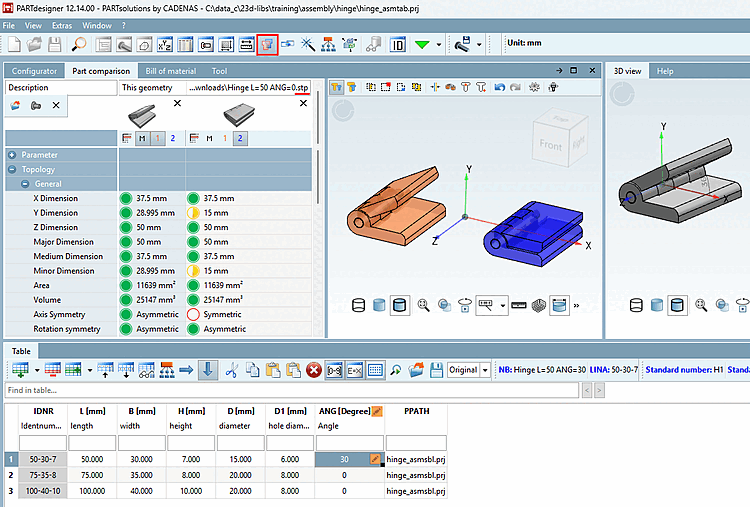This screenshot has height=507, width=750.
Task: Click the 100-40-10 IDNR cell
Action: [43, 491]
